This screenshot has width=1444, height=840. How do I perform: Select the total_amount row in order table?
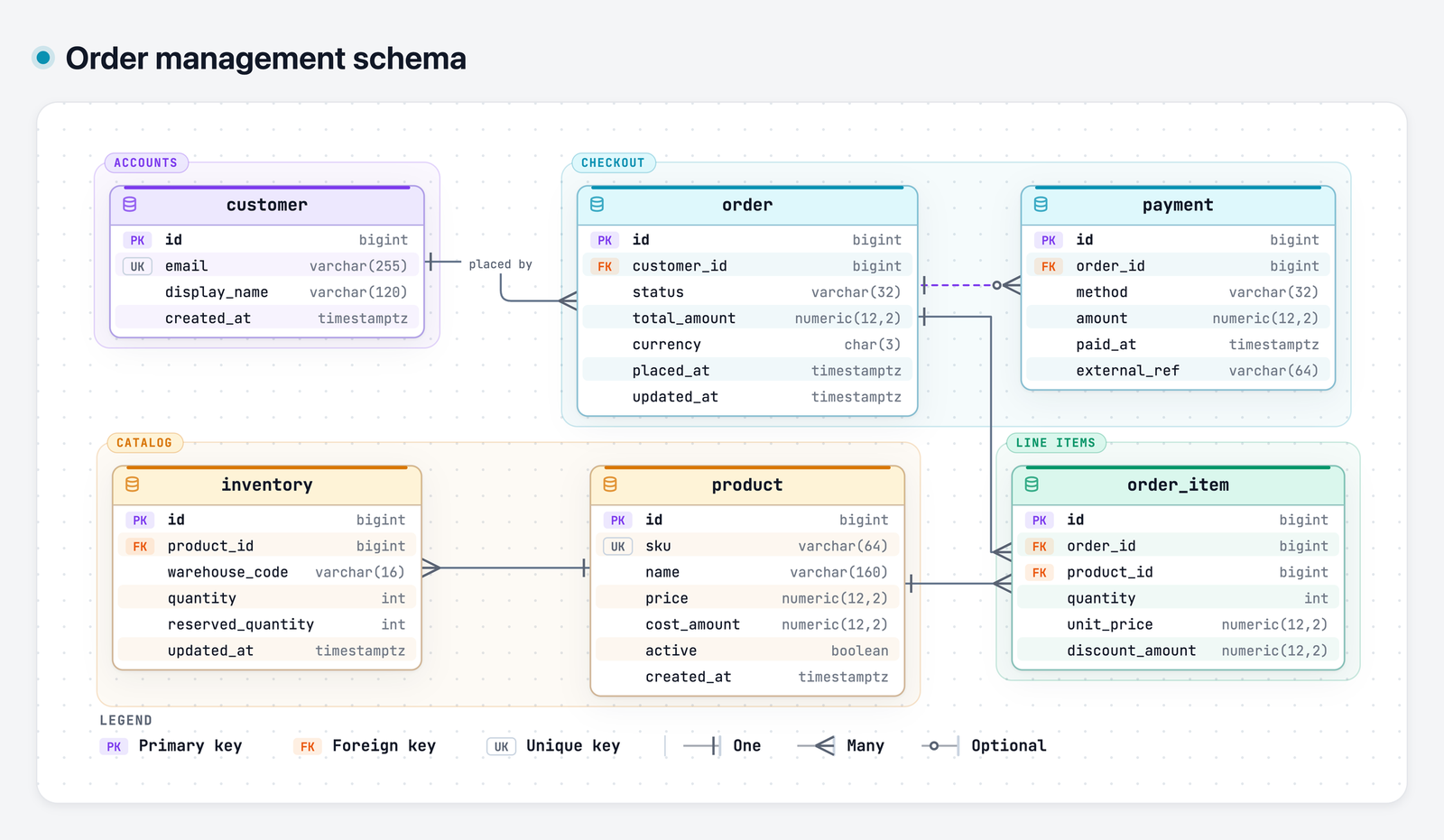(747, 318)
